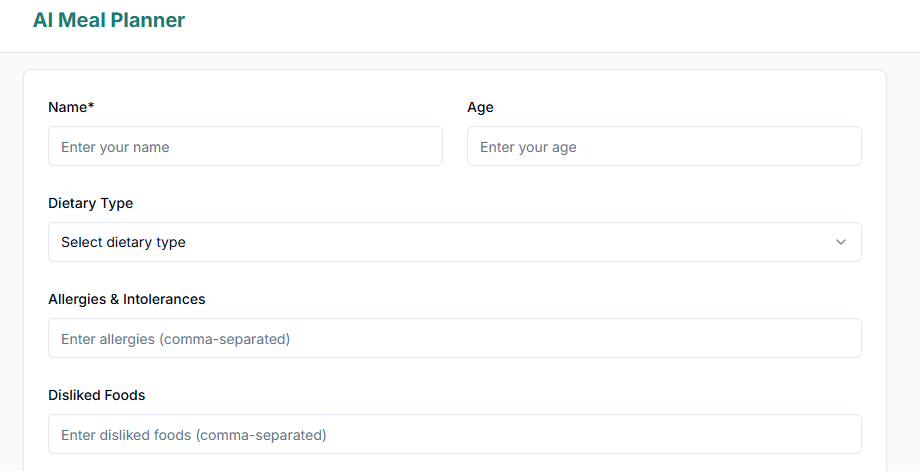Click the 'Enter disliked foods' placeholder text
The width and height of the screenshot is (920, 471).
pos(193,435)
